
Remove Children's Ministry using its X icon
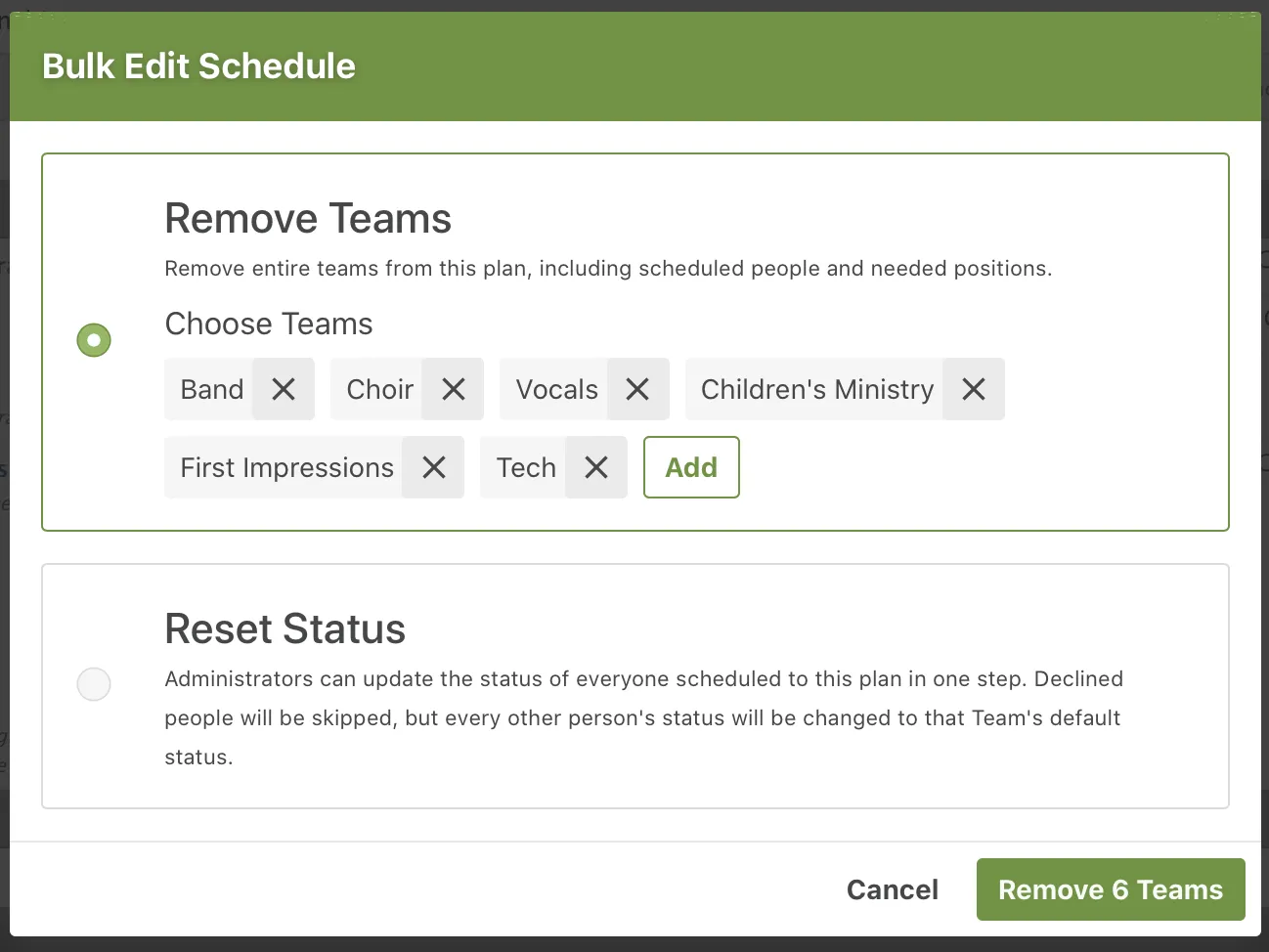click(973, 389)
